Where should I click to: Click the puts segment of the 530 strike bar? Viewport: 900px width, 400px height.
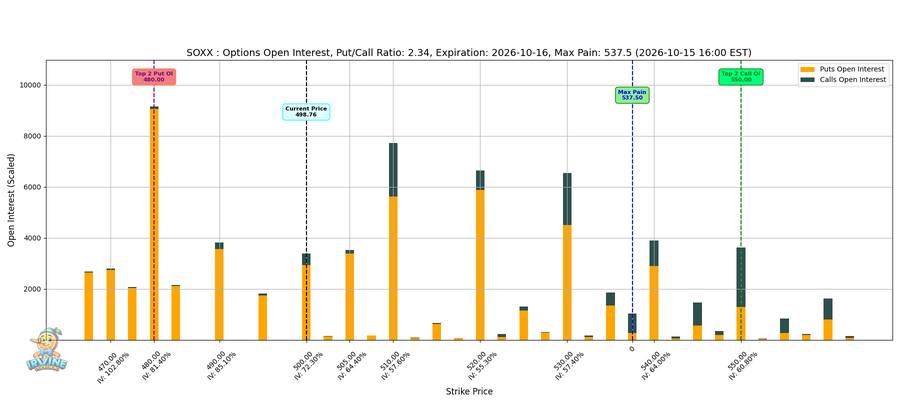pyautogui.click(x=567, y=282)
